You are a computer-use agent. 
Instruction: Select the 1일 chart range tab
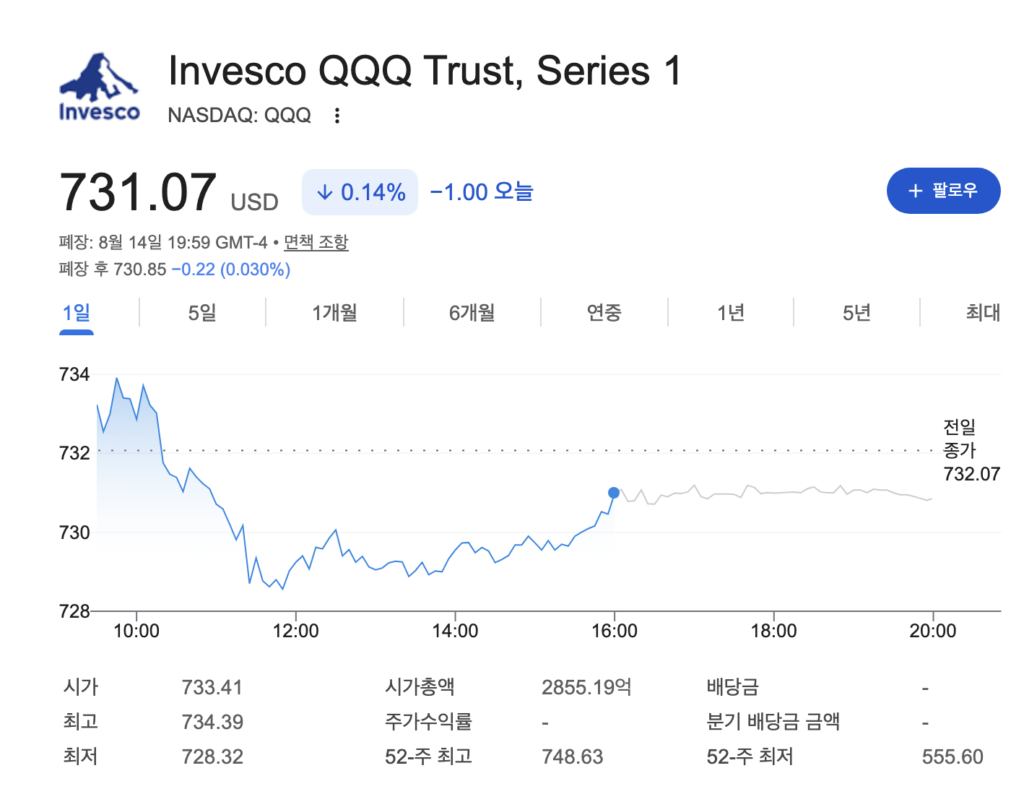pyautogui.click(x=76, y=313)
